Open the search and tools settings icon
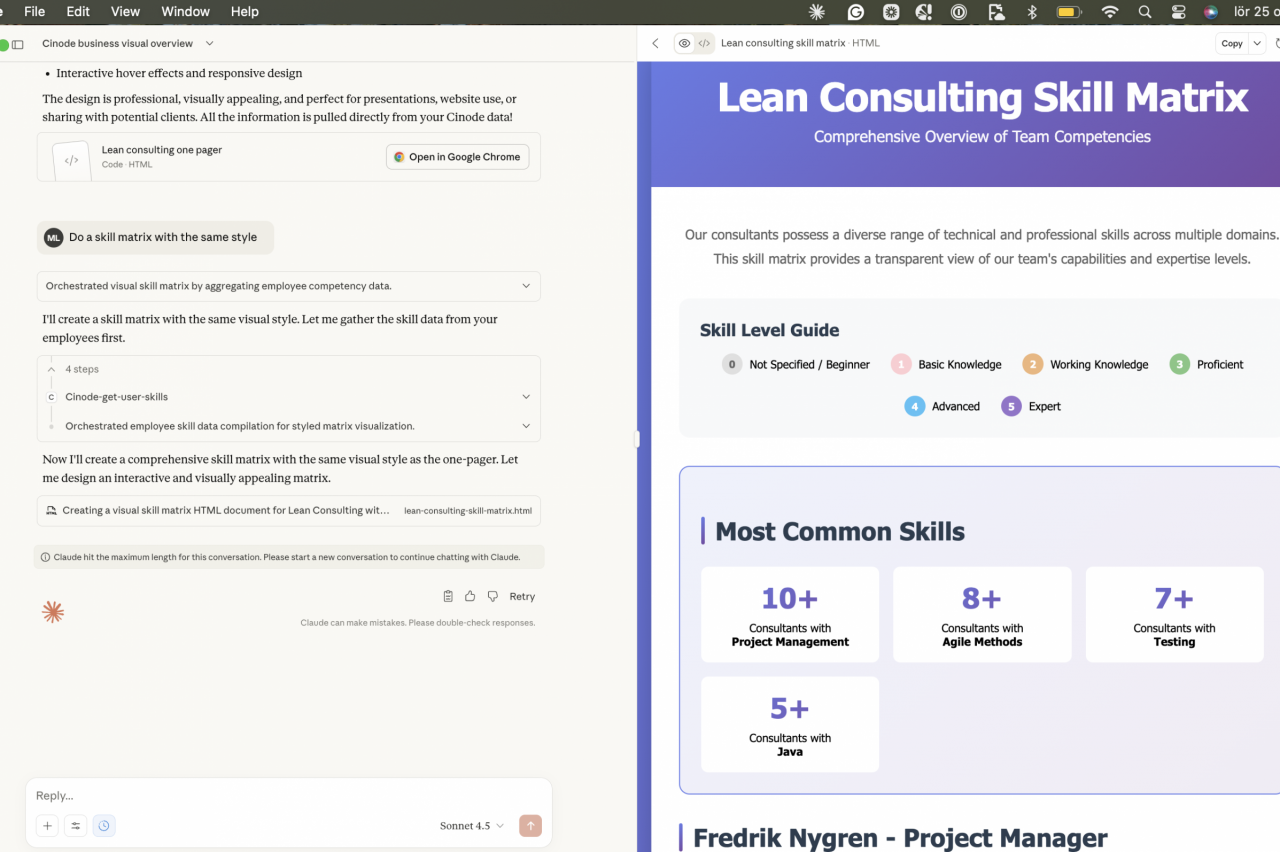Viewport: 1280px width, 852px height. [x=75, y=826]
